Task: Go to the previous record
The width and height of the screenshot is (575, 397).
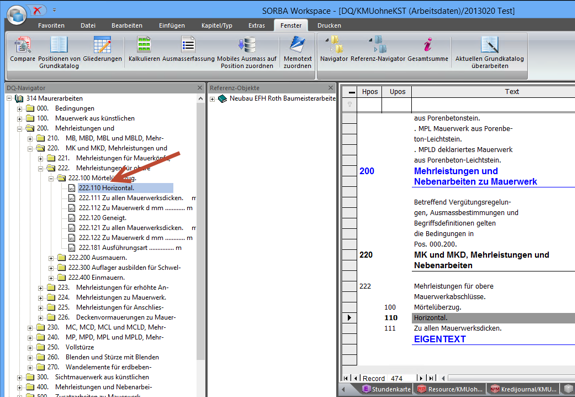Action: (355, 378)
